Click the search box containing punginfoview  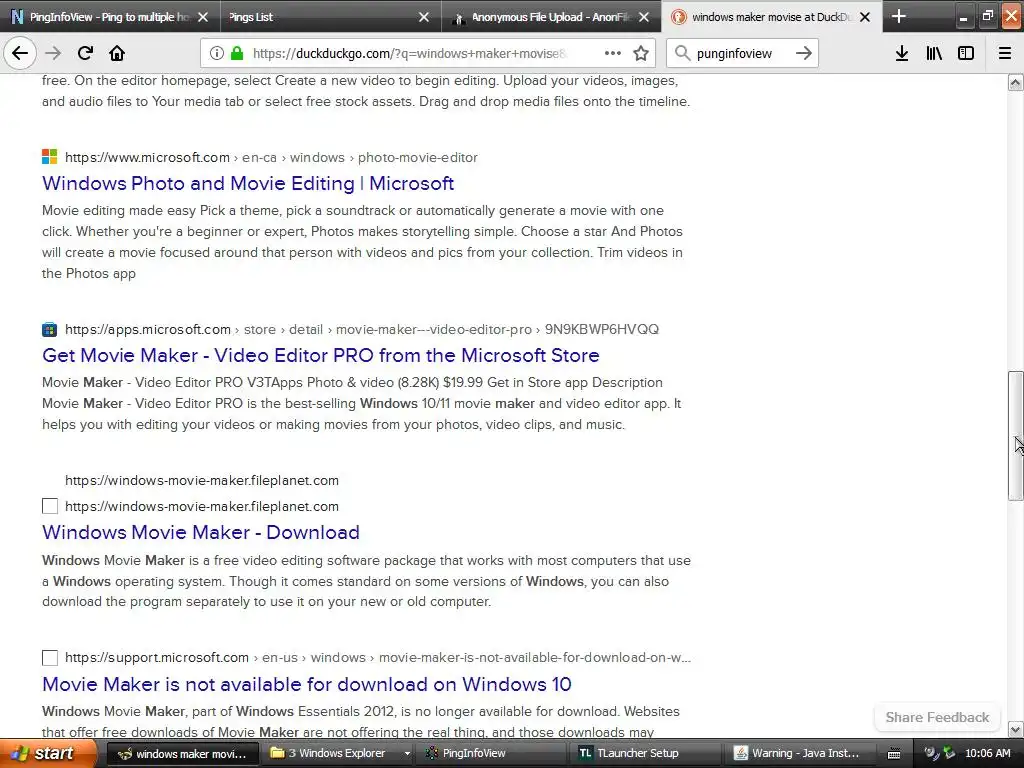[741, 53]
